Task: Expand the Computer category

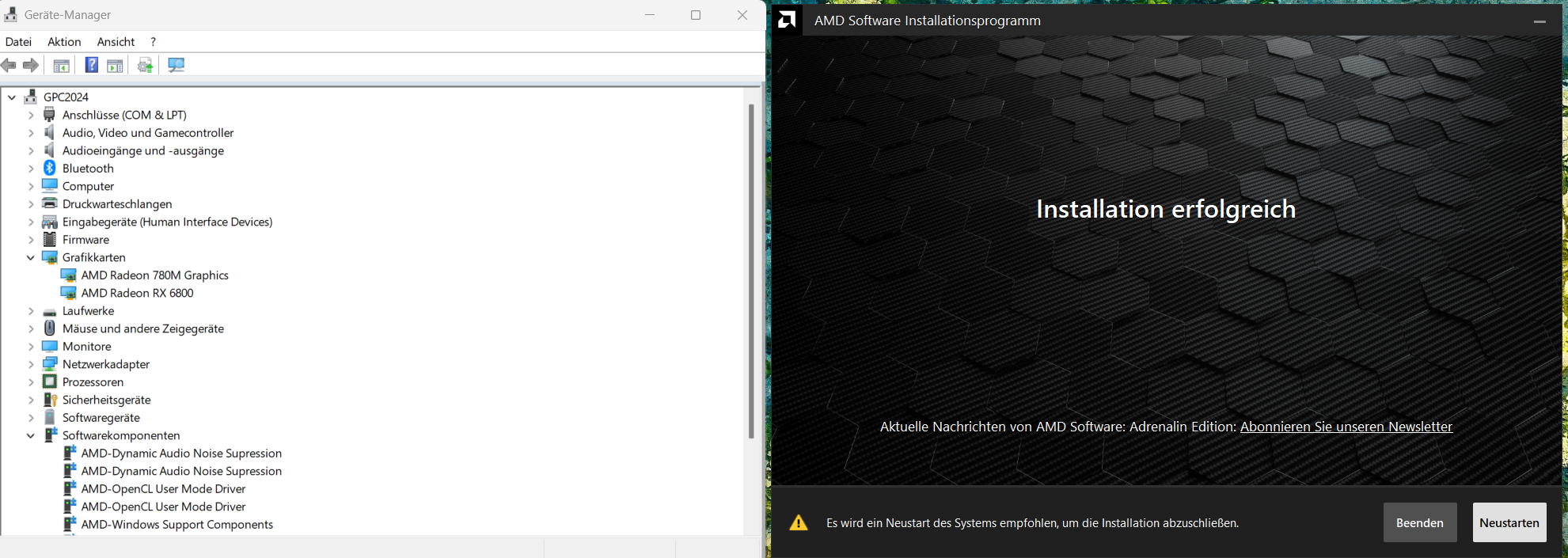Action: (x=31, y=186)
